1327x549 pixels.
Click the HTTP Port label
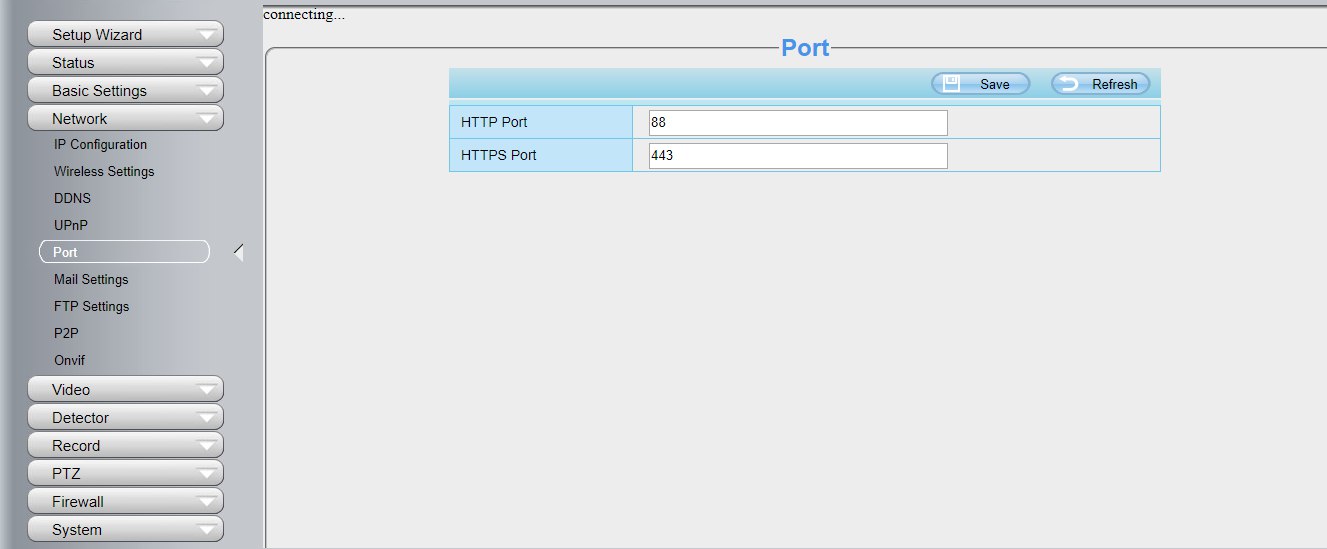[x=494, y=123]
